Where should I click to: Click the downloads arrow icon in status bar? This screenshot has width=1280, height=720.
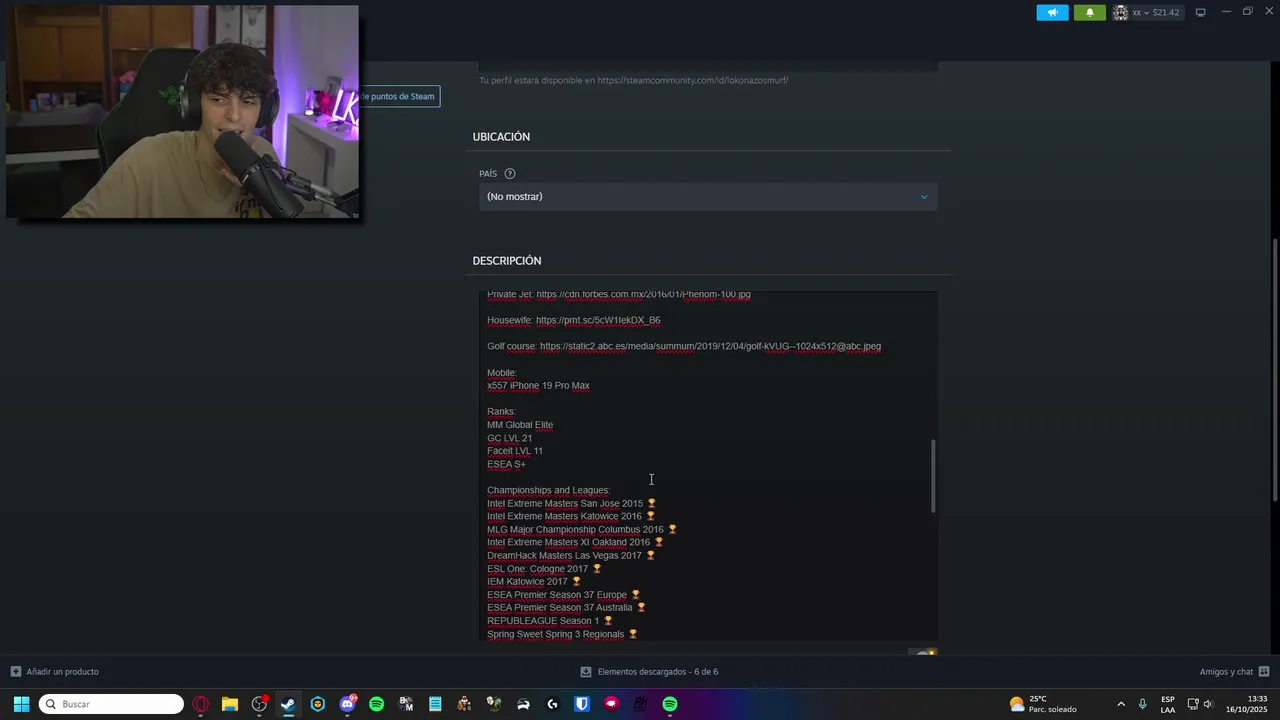pos(587,672)
